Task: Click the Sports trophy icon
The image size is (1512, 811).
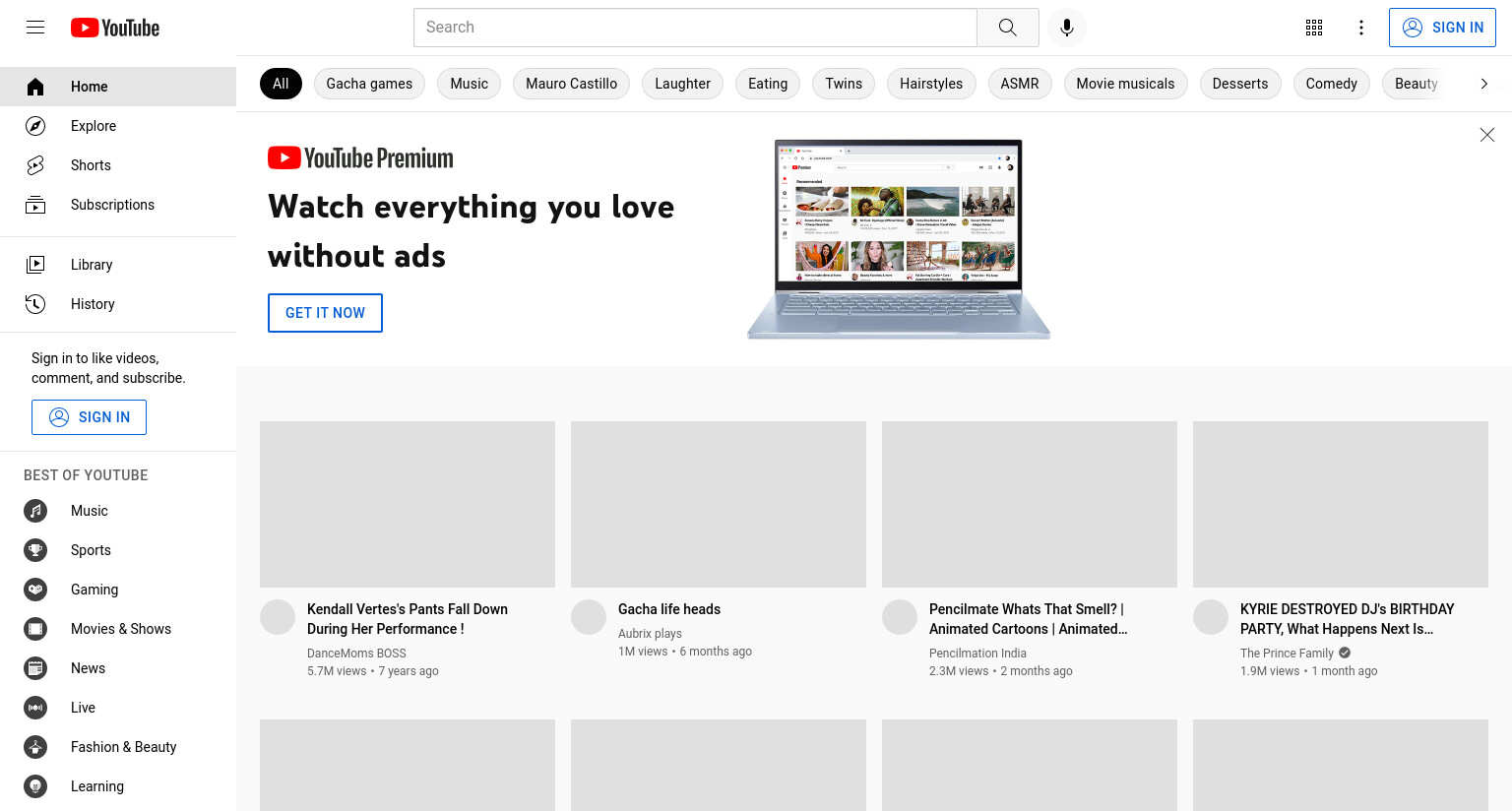Action: pyautogui.click(x=35, y=550)
